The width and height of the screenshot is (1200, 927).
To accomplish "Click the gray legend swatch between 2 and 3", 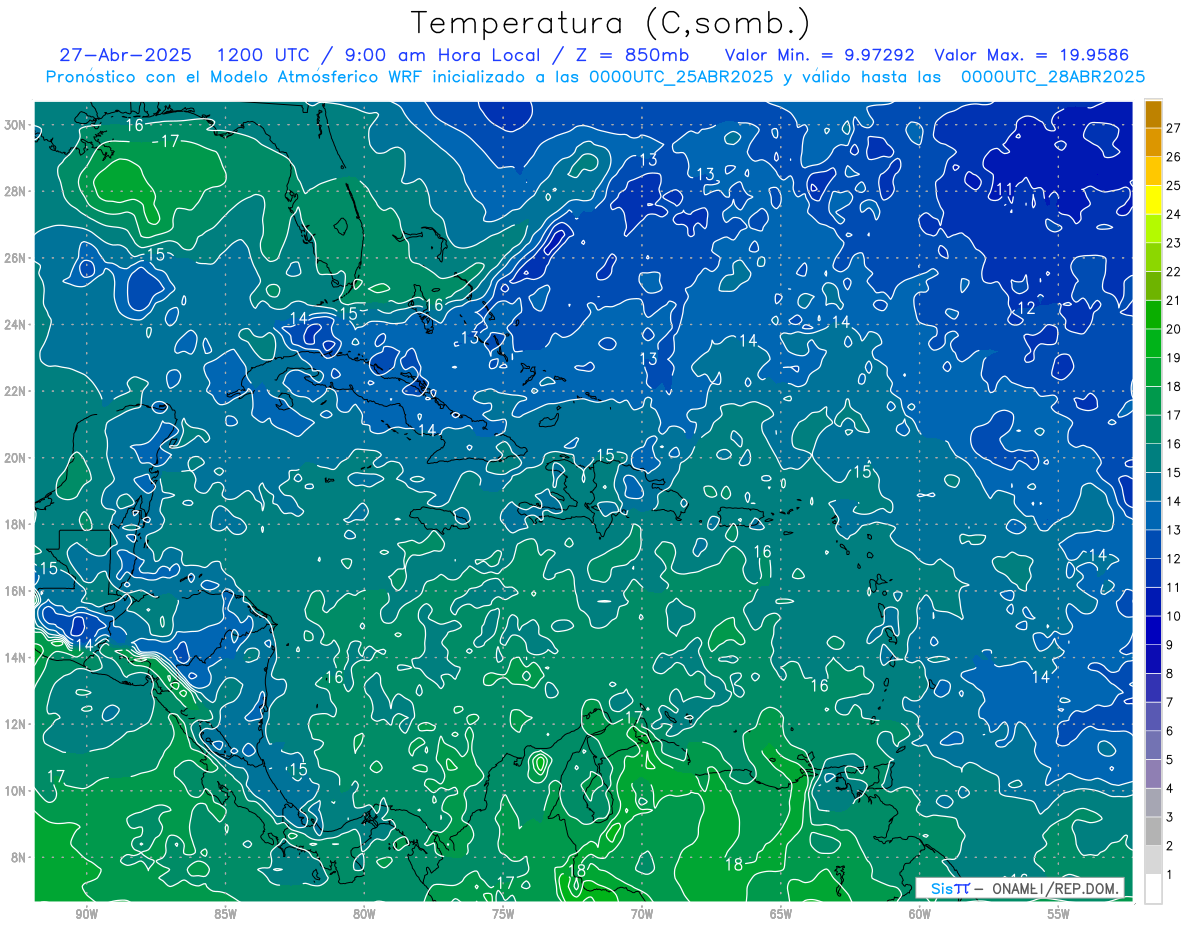I will [1153, 832].
